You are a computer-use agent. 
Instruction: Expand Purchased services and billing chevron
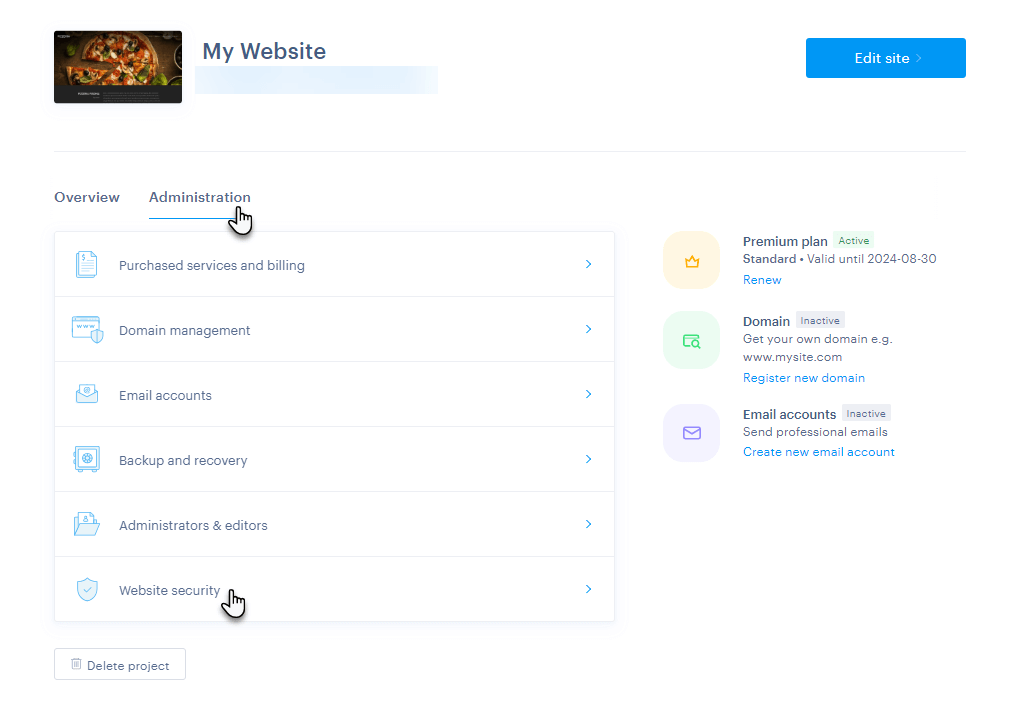pos(588,265)
